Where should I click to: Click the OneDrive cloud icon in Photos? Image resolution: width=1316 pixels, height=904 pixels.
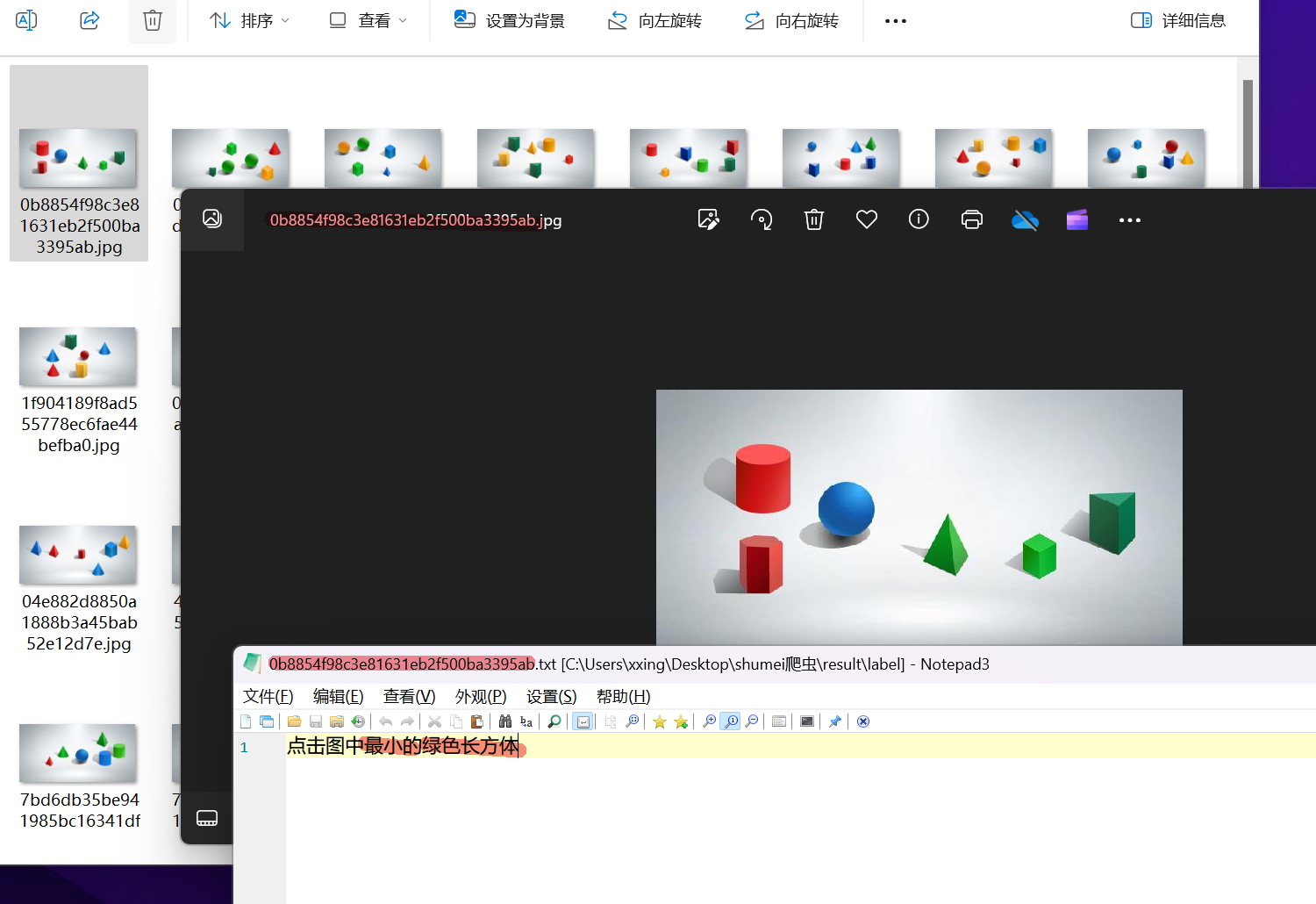click(x=1025, y=220)
